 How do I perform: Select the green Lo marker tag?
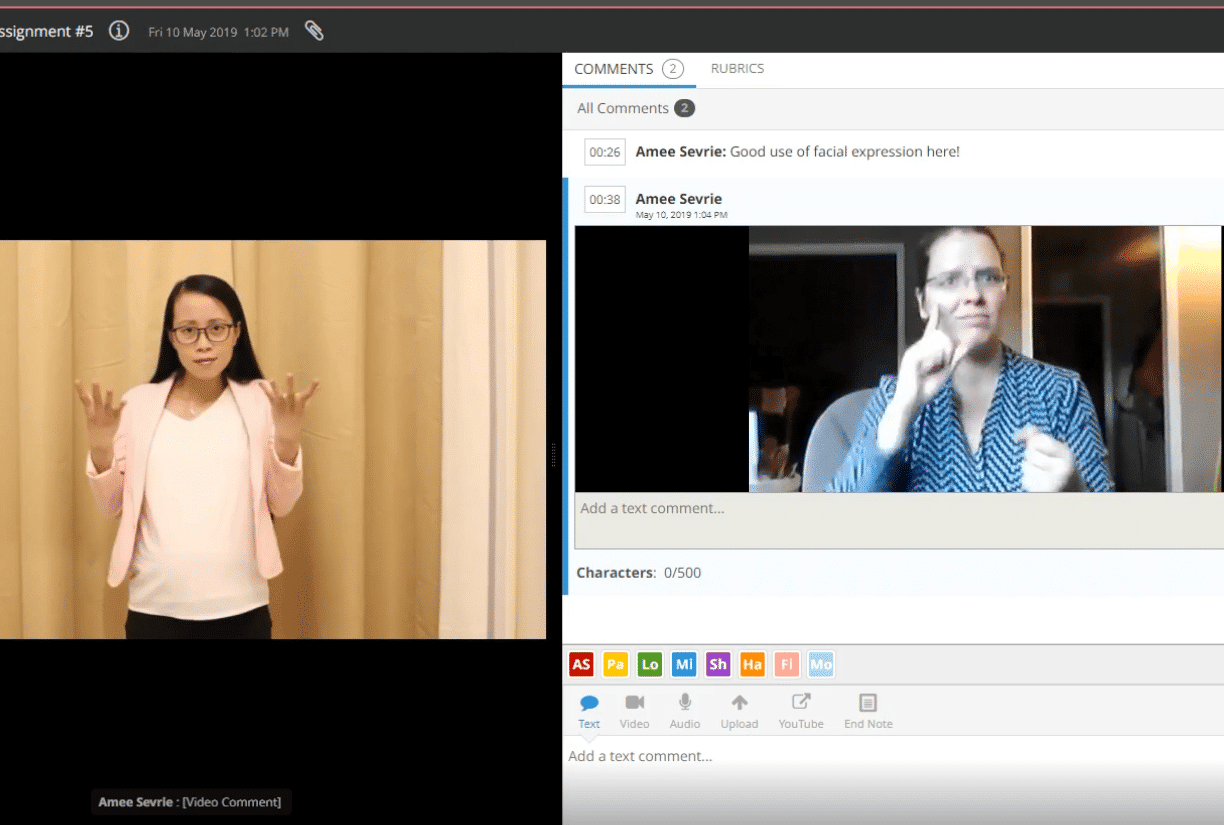tap(650, 664)
